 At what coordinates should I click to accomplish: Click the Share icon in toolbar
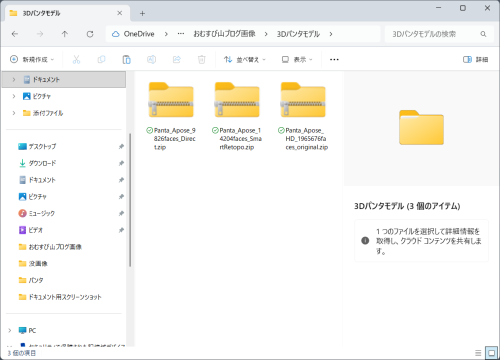(x=176, y=60)
